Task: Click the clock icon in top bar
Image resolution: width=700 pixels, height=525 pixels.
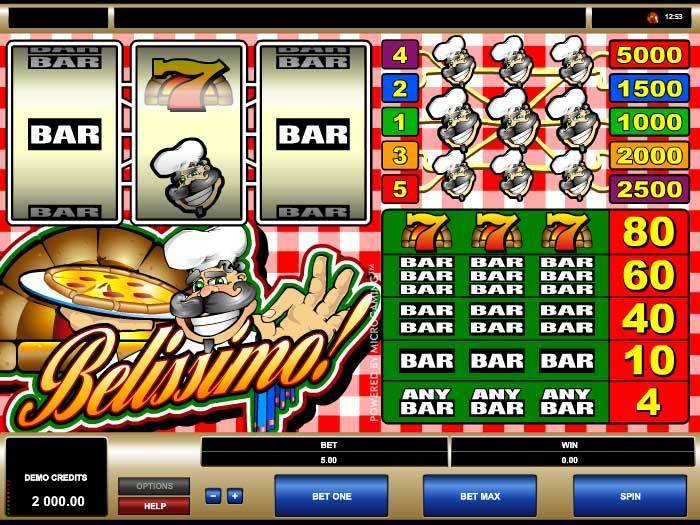Action: pyautogui.click(x=653, y=17)
